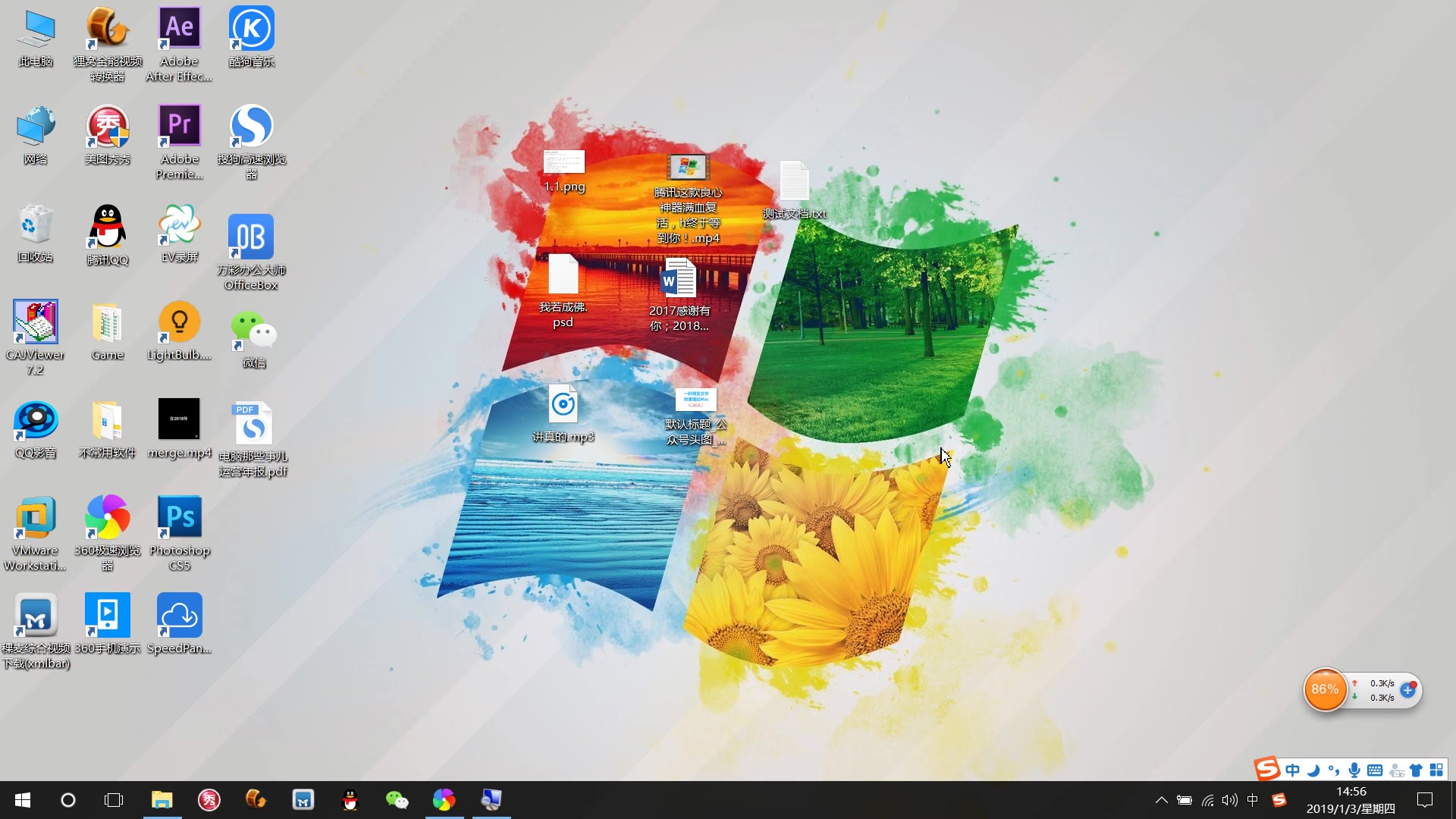Switch to the last running app in taskbar

491,800
